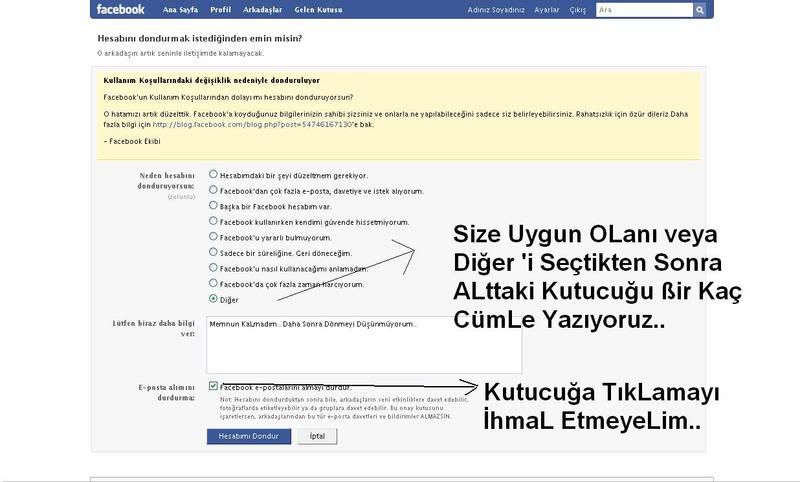Select 'Facebook'u yararlı bulmuyorum' radio button
The height and width of the screenshot is (482, 800).
tap(213, 237)
